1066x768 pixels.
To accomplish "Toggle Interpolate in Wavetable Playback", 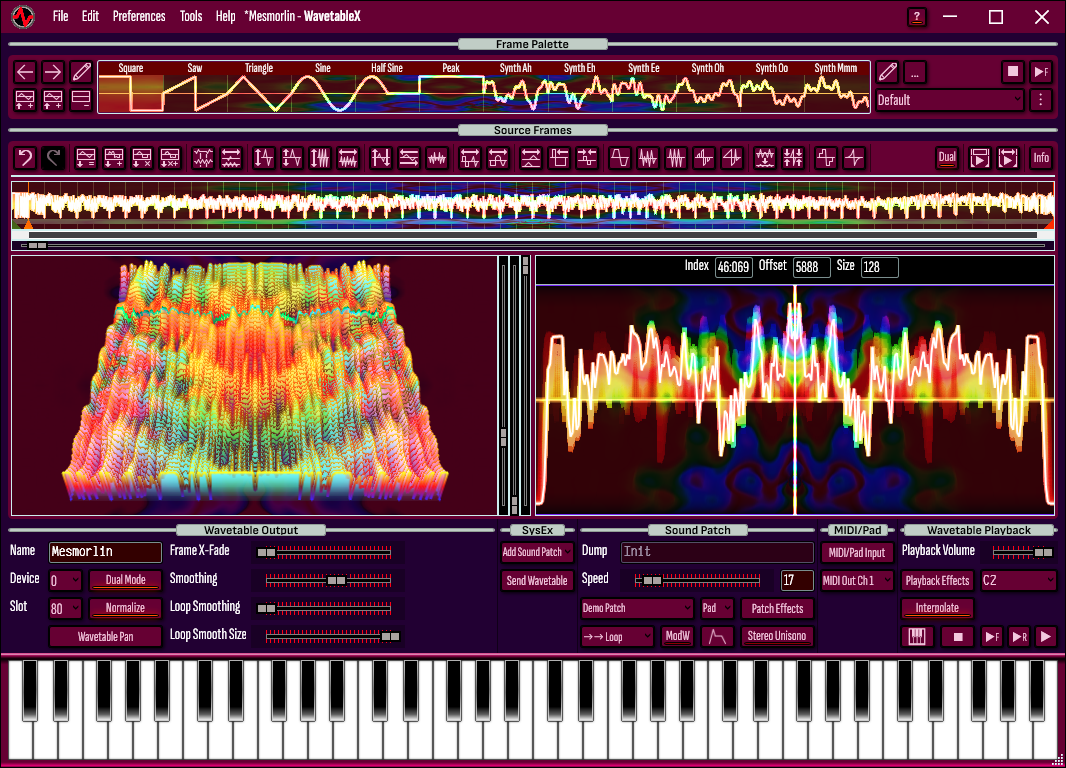I will [937, 608].
